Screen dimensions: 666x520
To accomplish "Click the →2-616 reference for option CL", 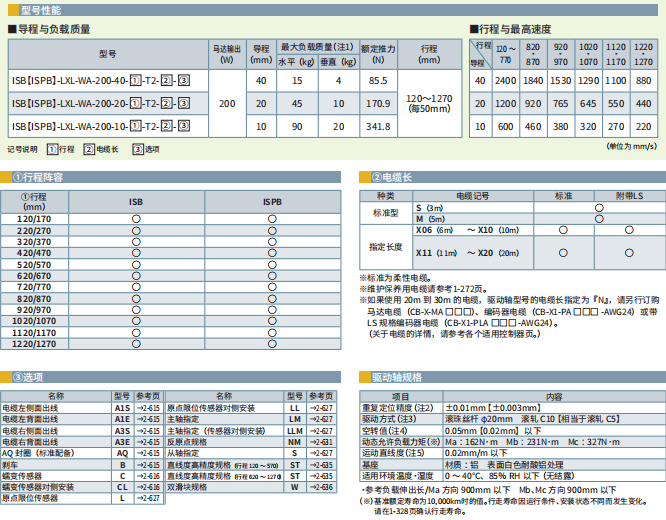I will click(149, 486).
